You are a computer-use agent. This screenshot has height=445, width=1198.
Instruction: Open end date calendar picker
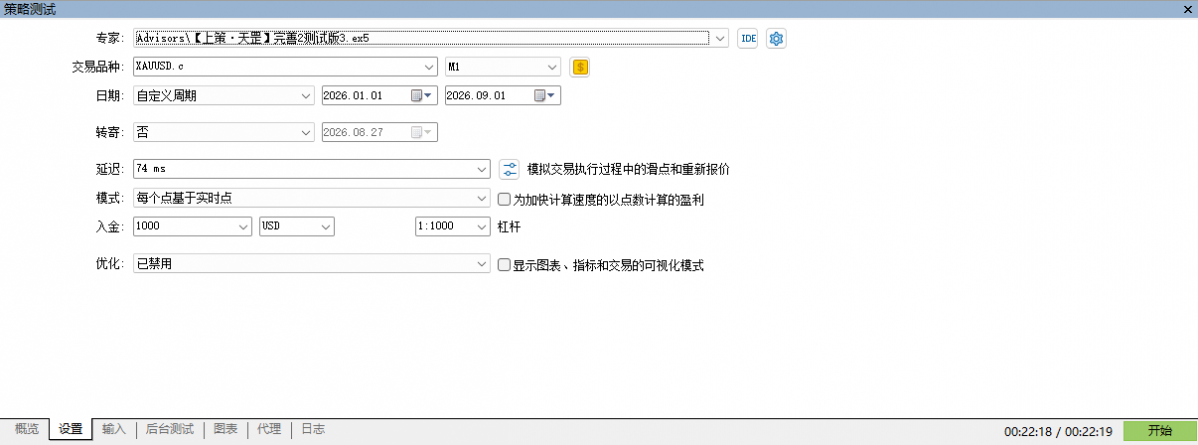click(x=544, y=96)
